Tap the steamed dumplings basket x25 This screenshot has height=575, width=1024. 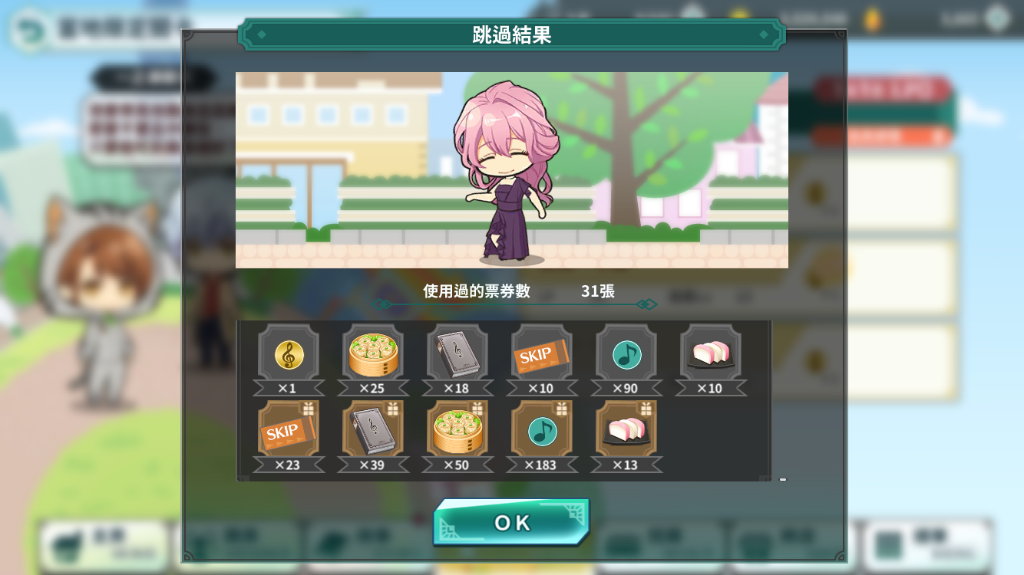click(x=373, y=360)
